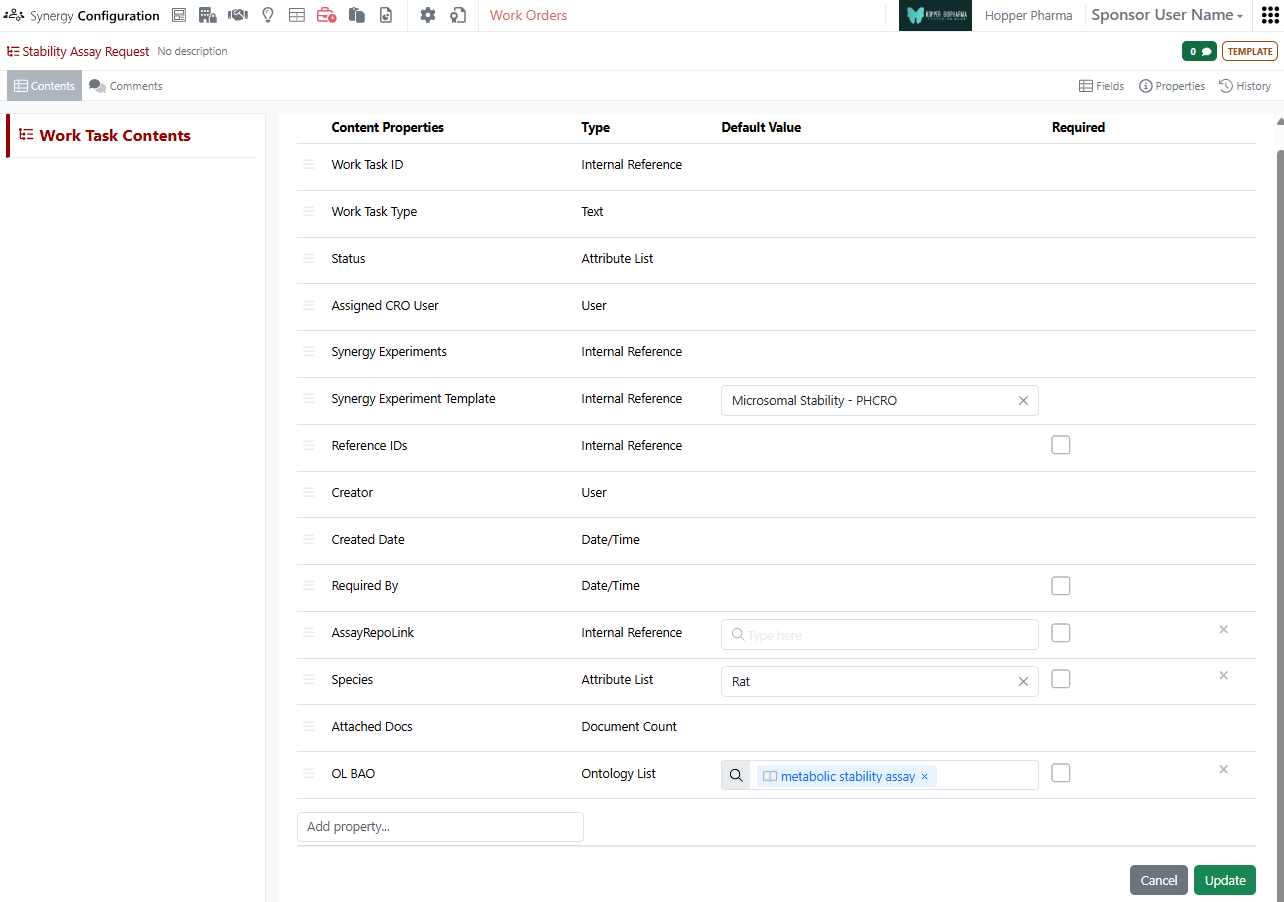
Task: Click the AssayRepoLink default value search field
Action: click(x=880, y=635)
